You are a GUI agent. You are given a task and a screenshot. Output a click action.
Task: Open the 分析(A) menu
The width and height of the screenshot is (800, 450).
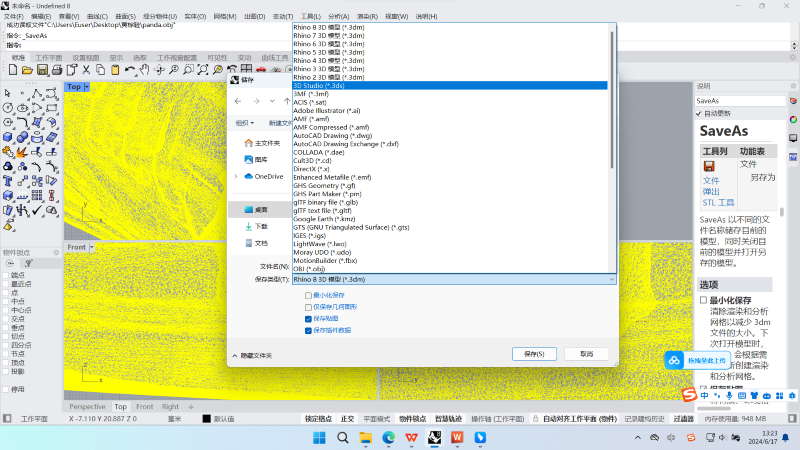click(x=339, y=16)
